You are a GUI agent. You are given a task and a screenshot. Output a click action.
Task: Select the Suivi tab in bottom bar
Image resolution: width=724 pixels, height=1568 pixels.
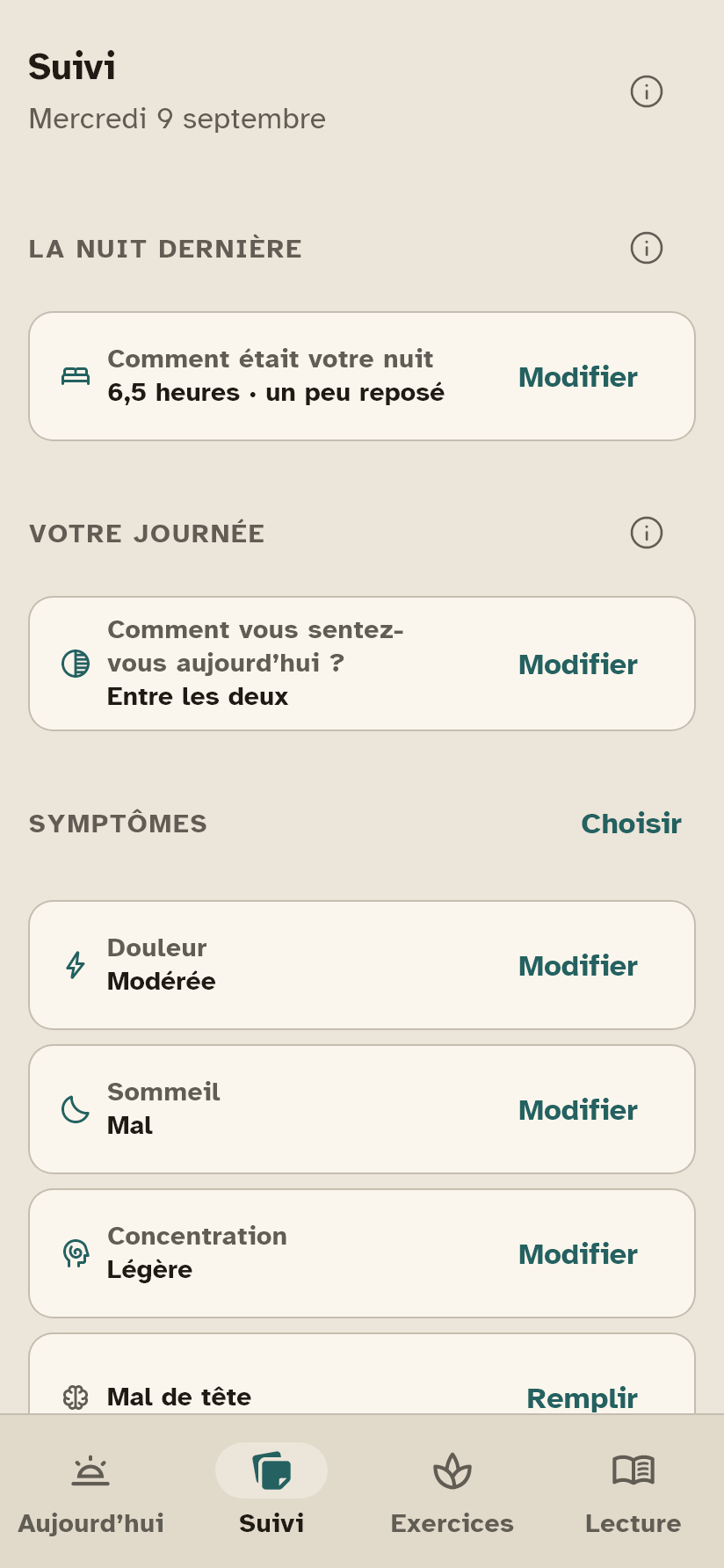tap(271, 1492)
